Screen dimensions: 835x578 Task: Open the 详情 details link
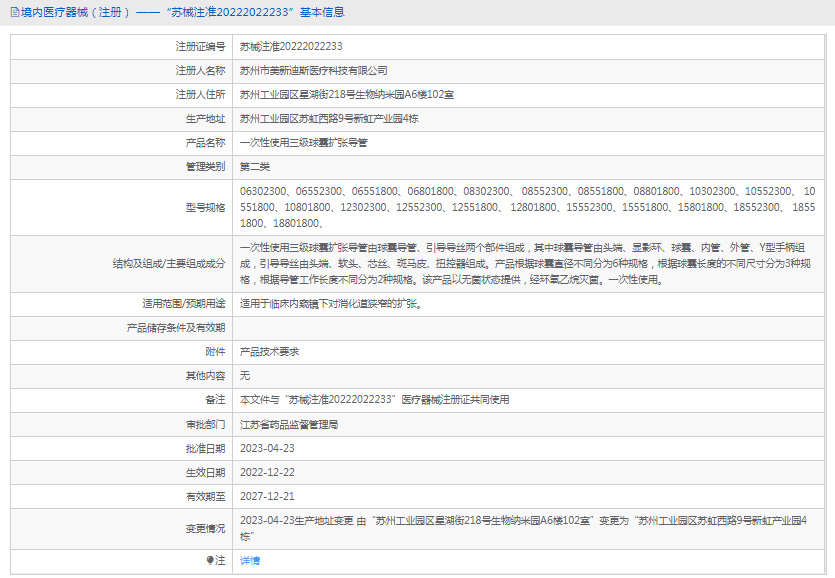point(250,561)
